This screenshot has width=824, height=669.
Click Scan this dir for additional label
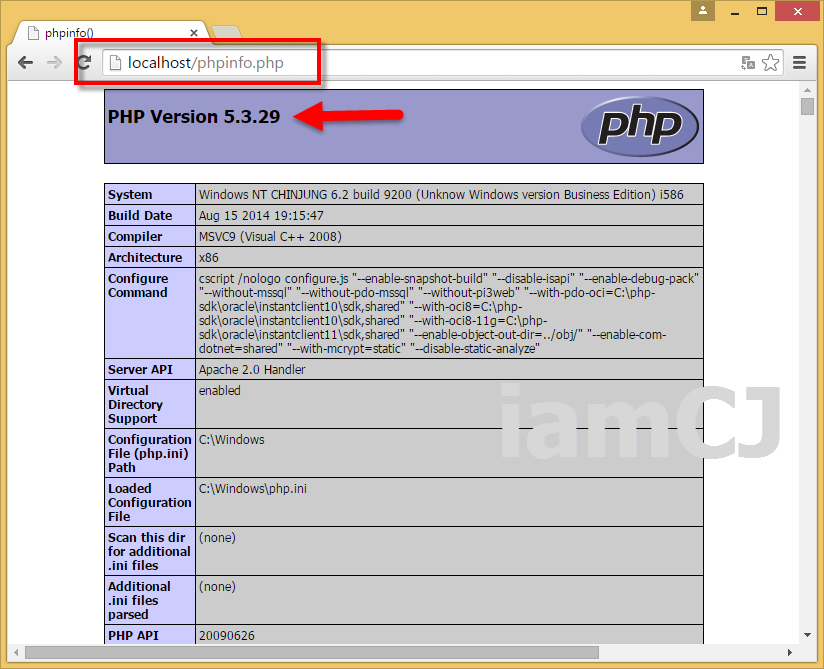[x=149, y=551]
